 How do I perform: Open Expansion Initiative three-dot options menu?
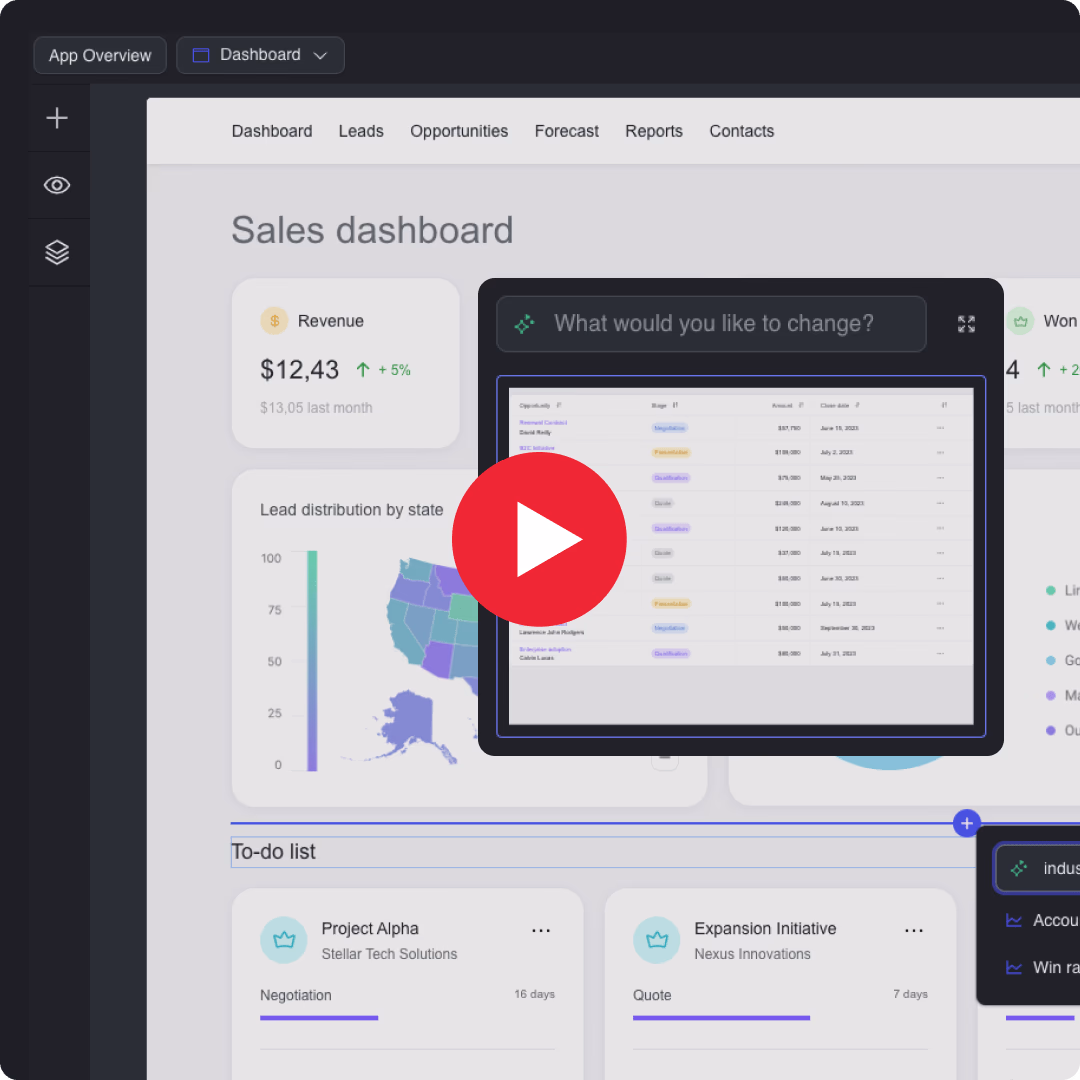tap(914, 930)
